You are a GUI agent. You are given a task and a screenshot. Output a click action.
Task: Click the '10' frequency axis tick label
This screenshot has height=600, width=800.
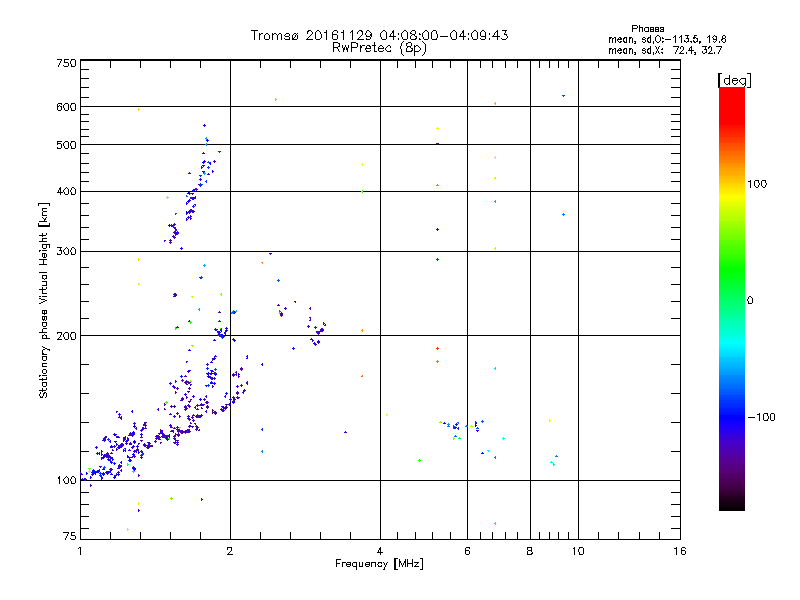[578, 551]
